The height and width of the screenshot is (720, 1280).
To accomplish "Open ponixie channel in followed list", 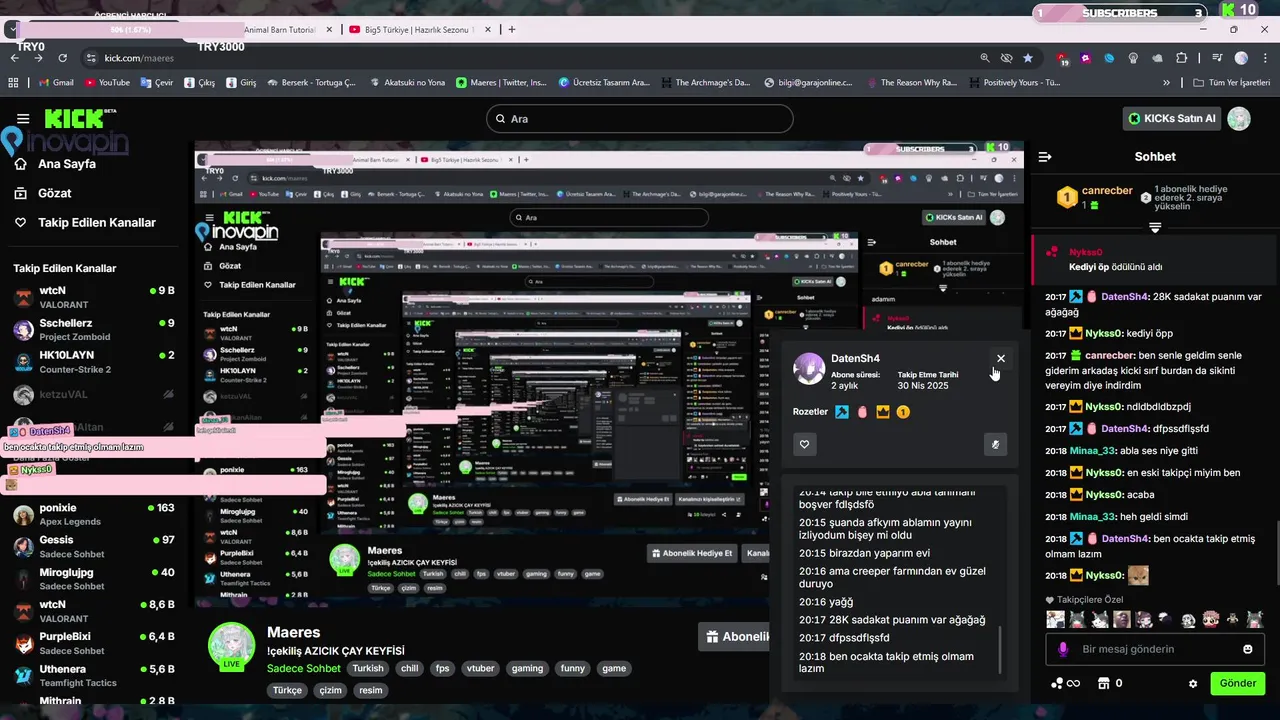I will (x=95, y=514).
